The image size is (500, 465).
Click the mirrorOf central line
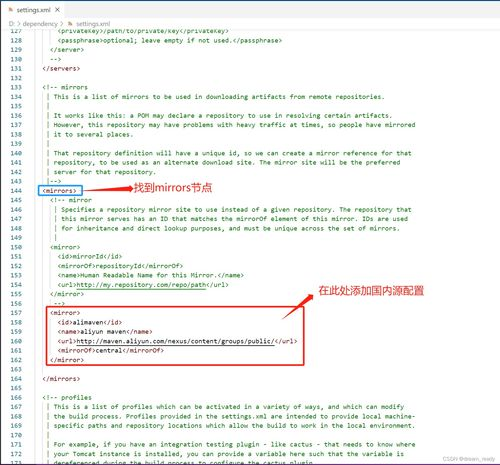tap(111, 350)
